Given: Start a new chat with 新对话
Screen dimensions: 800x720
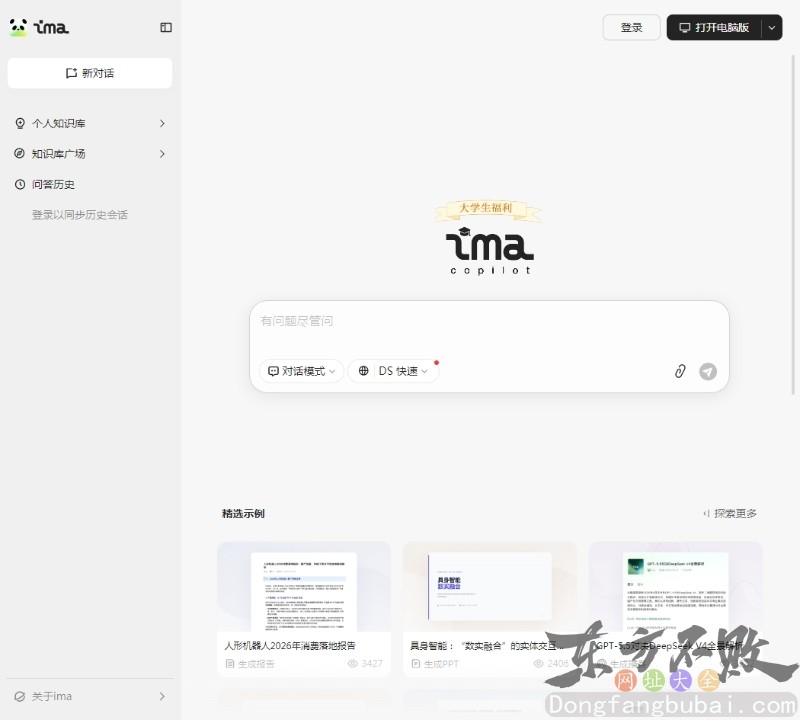Looking at the screenshot, I should click(90, 73).
